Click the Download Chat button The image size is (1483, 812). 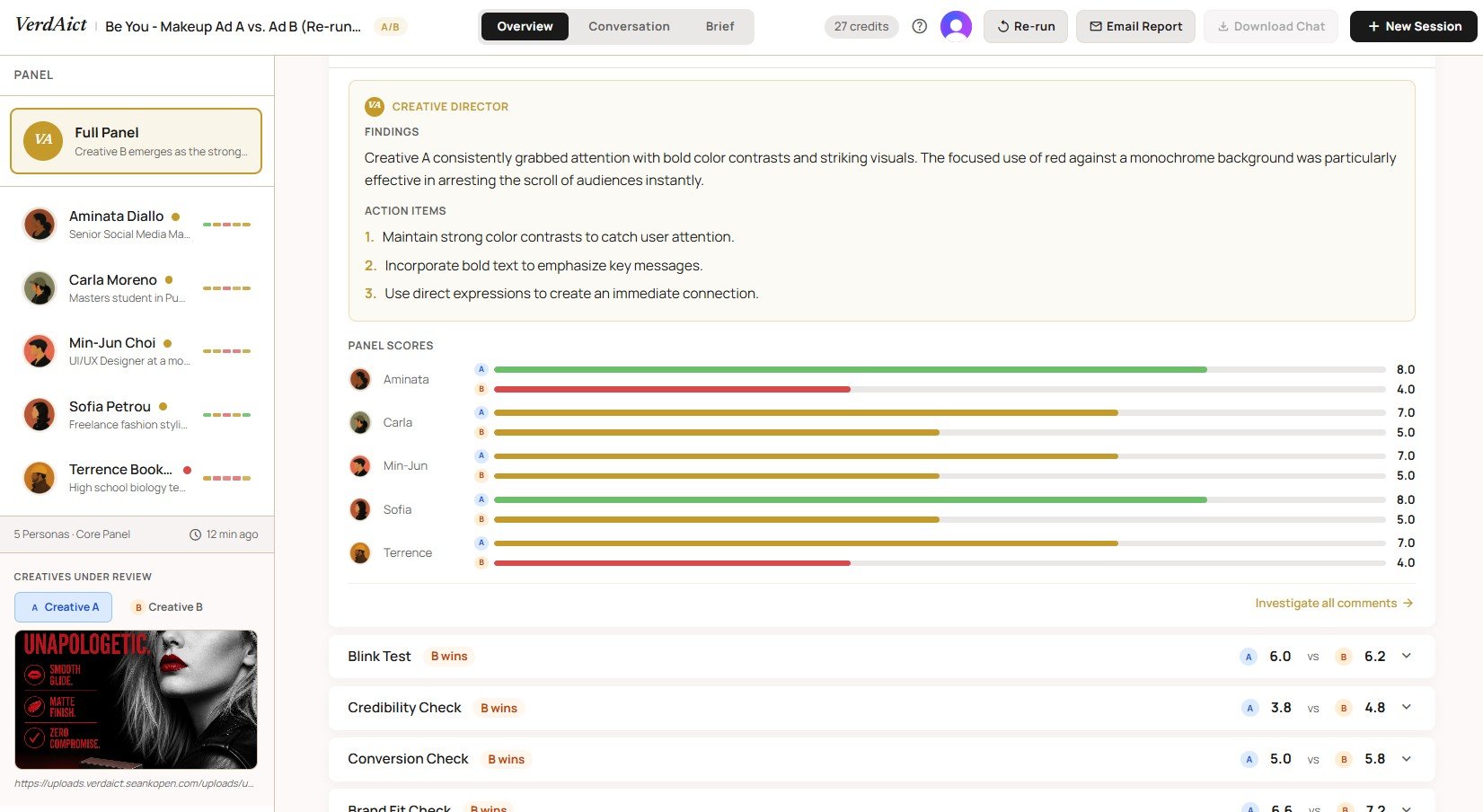click(1271, 27)
